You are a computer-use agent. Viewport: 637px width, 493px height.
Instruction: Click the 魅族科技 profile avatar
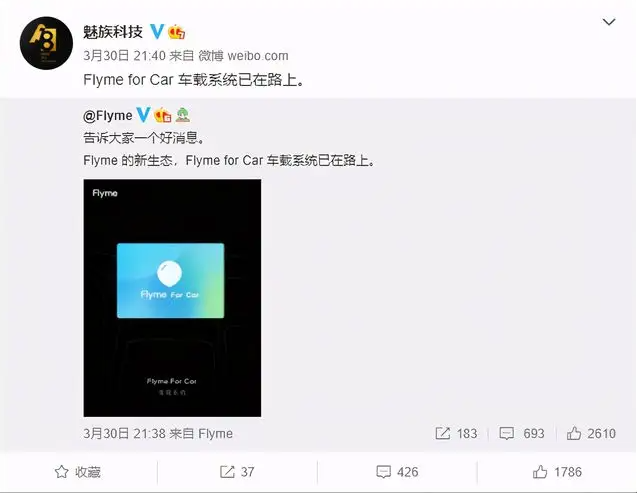click(x=46, y=43)
